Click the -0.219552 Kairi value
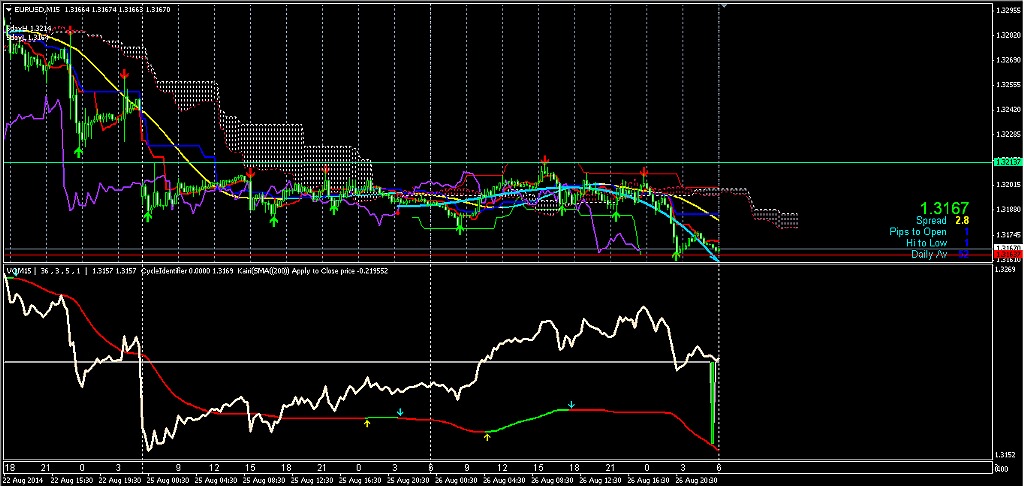The width and height of the screenshot is (1024, 486). [x=371, y=270]
